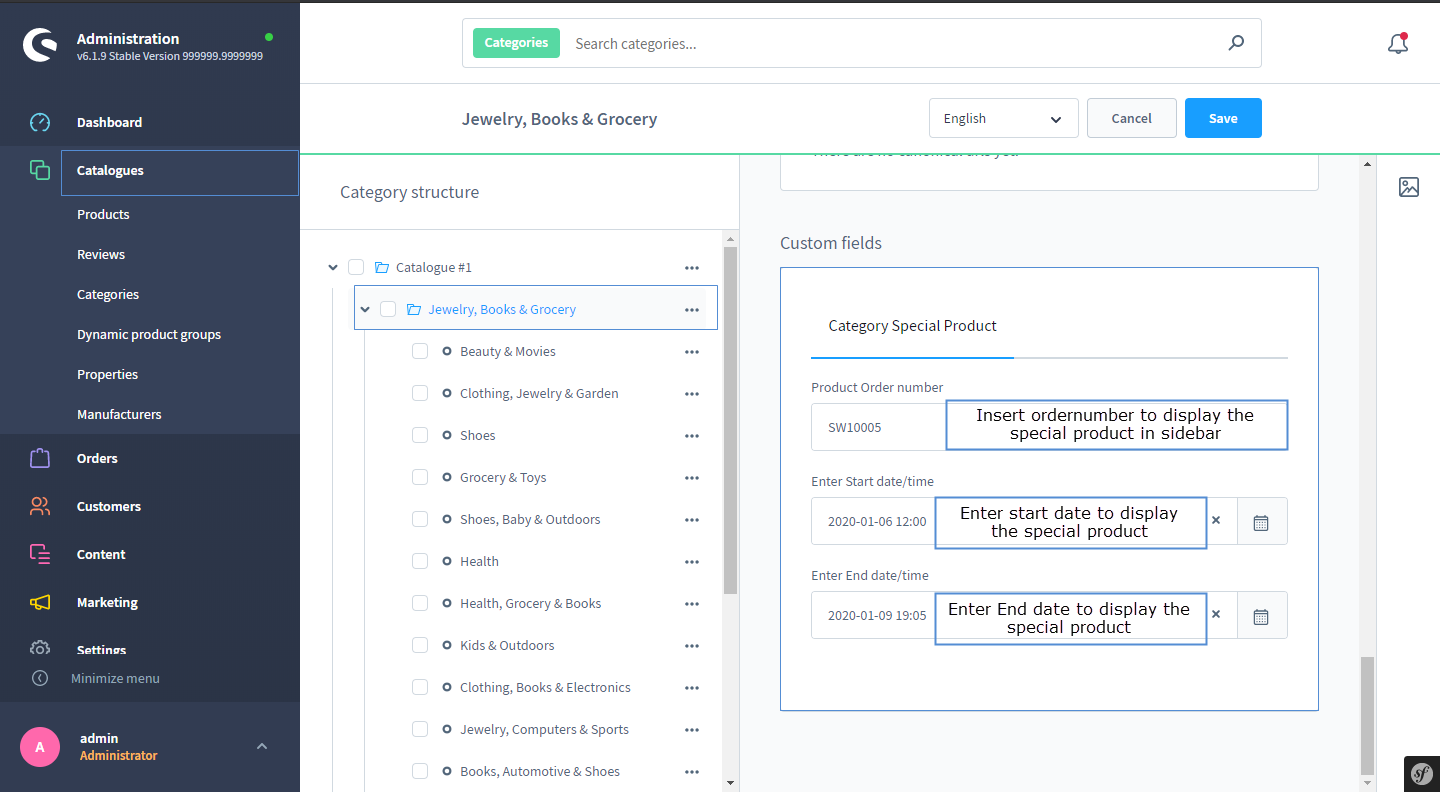Open the notifications bell
The width and height of the screenshot is (1440, 792).
pyautogui.click(x=1398, y=44)
